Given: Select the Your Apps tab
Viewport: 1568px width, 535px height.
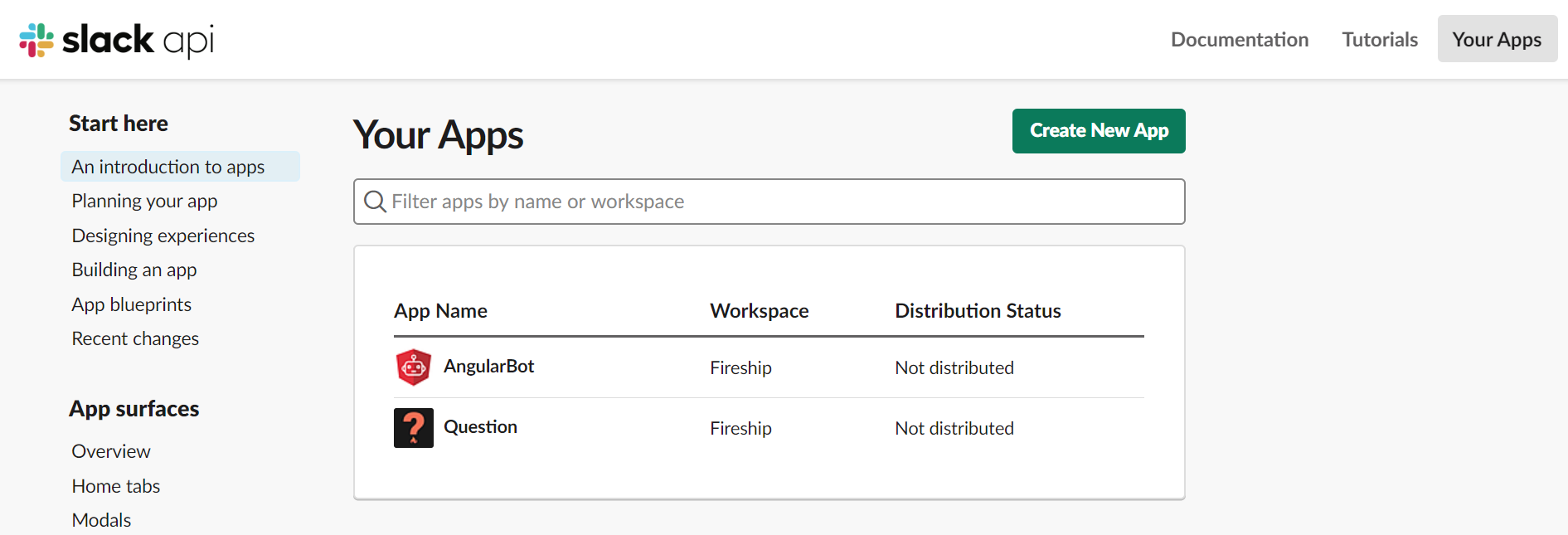Looking at the screenshot, I should pos(1496,40).
